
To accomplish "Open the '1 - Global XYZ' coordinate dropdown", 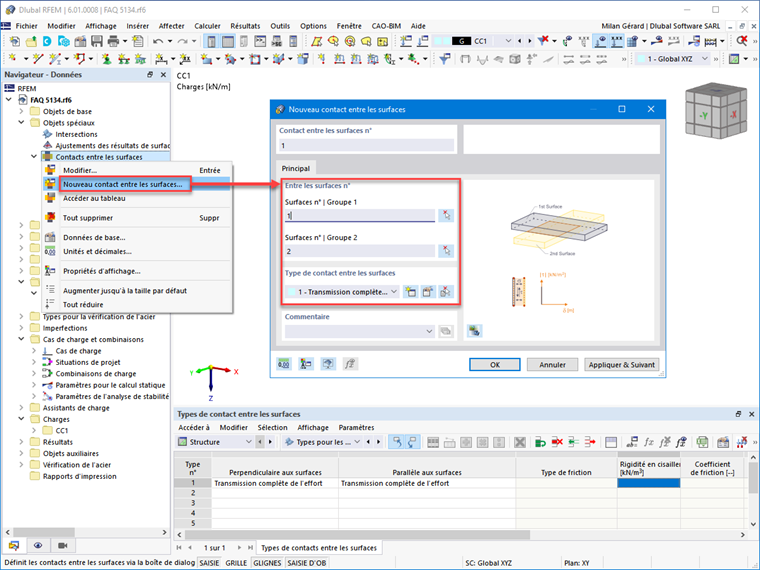I will click(x=705, y=59).
